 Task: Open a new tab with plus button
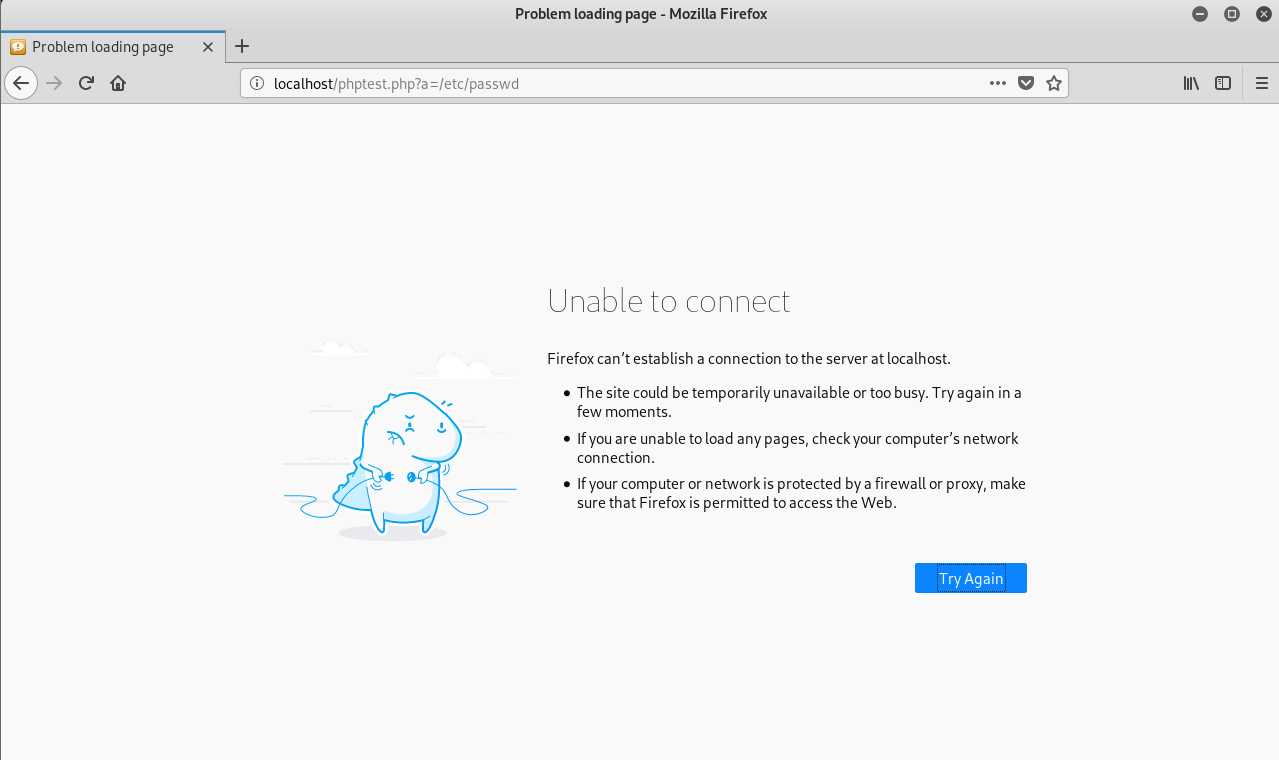tap(242, 46)
